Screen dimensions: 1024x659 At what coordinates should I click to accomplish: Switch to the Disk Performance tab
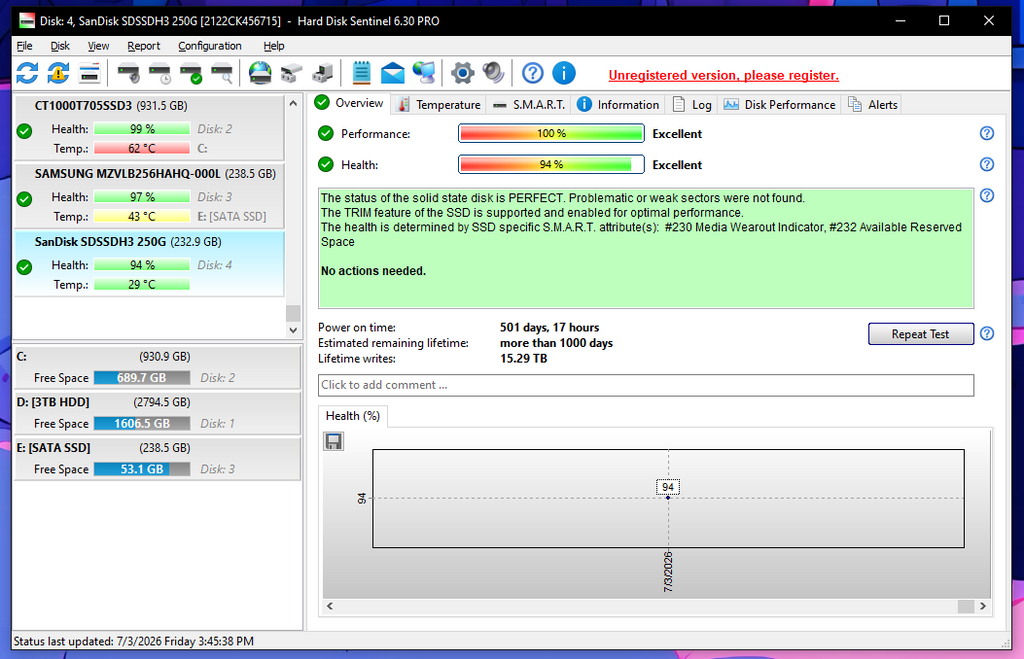click(x=779, y=104)
